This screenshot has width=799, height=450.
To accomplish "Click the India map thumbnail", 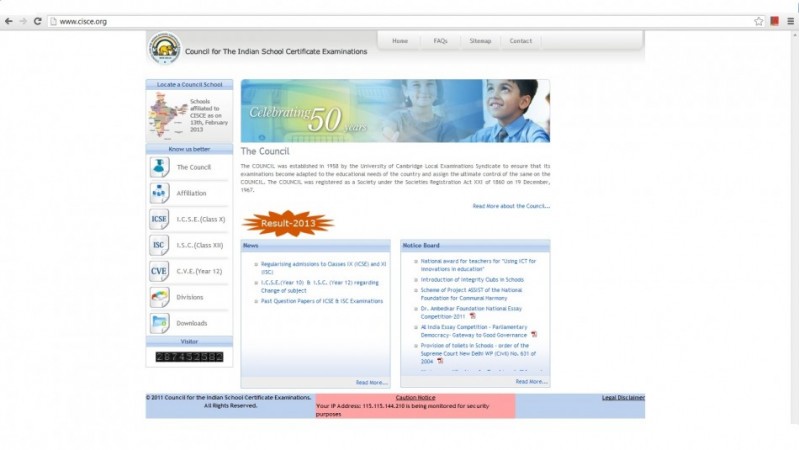I will tap(167, 116).
